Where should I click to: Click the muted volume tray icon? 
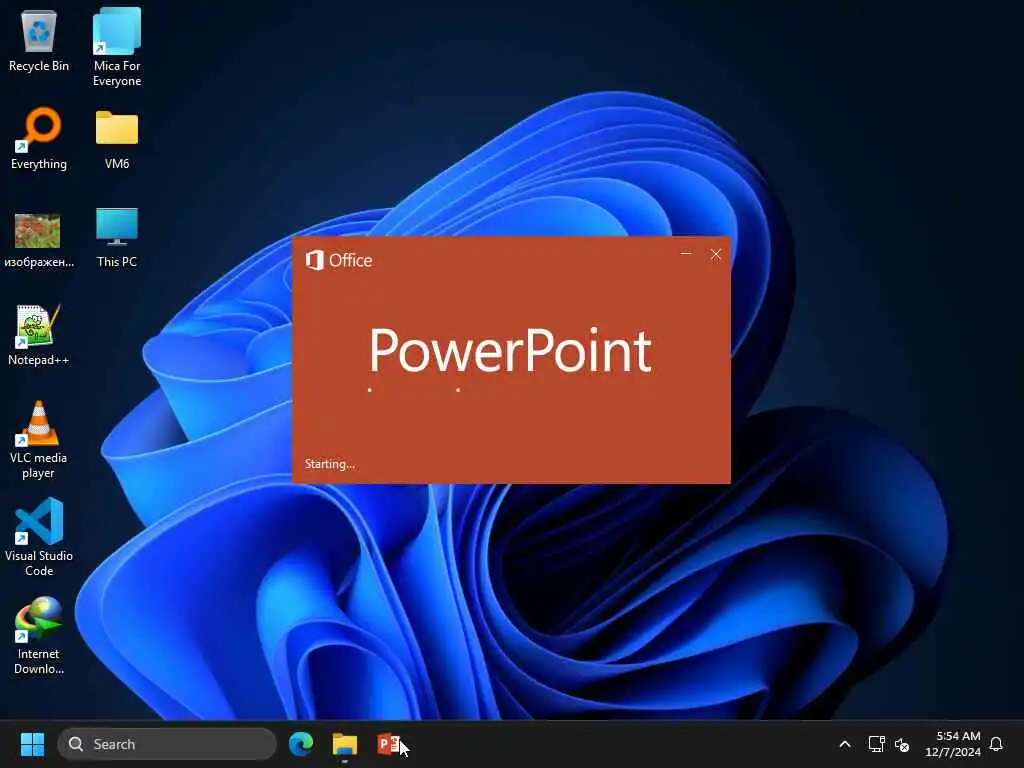point(902,744)
